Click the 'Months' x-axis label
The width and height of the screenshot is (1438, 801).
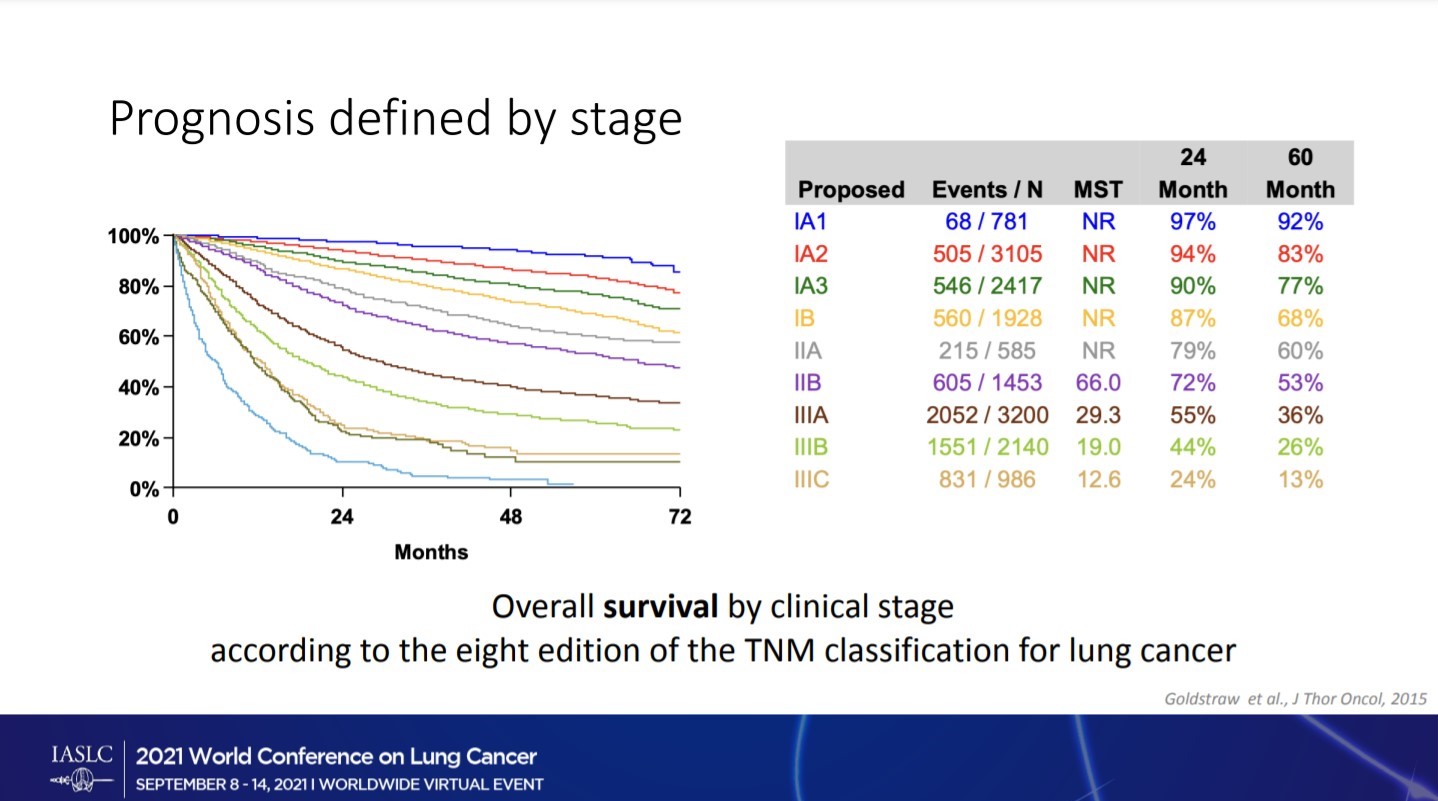(431, 552)
